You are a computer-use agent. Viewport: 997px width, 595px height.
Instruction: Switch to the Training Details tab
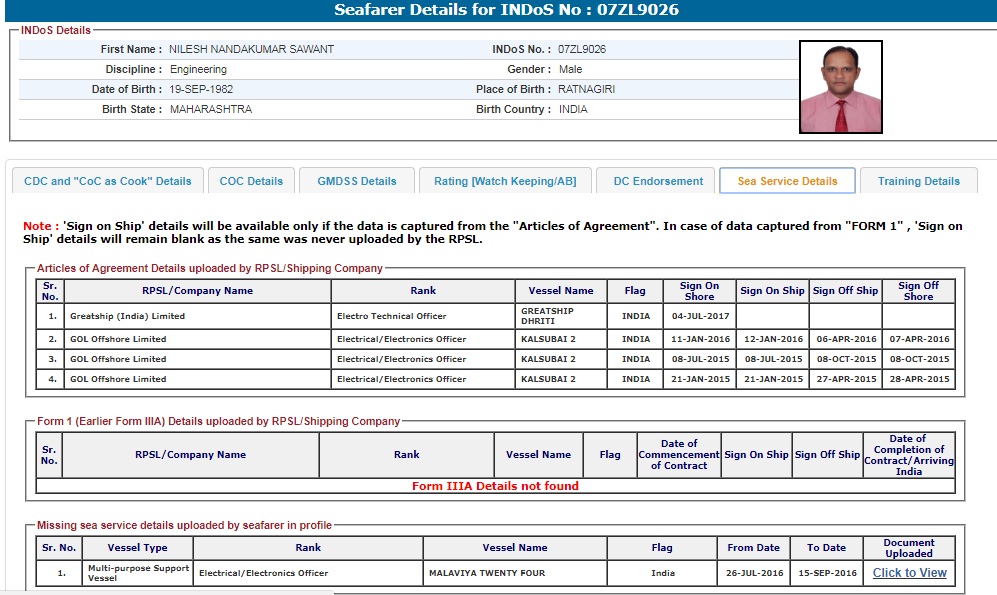click(x=918, y=181)
